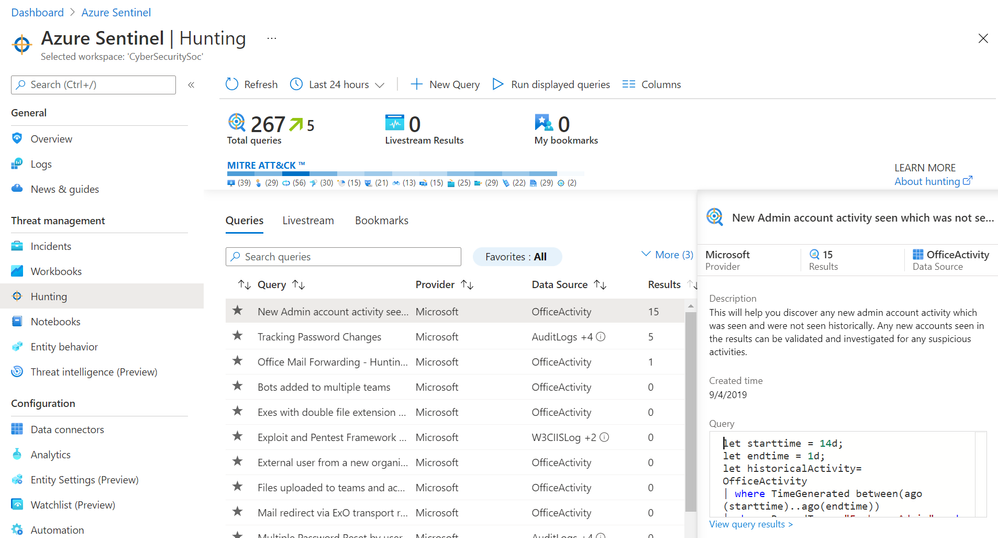Switch to the Bookmarks tab
Image resolution: width=998 pixels, height=538 pixels.
[382, 220]
